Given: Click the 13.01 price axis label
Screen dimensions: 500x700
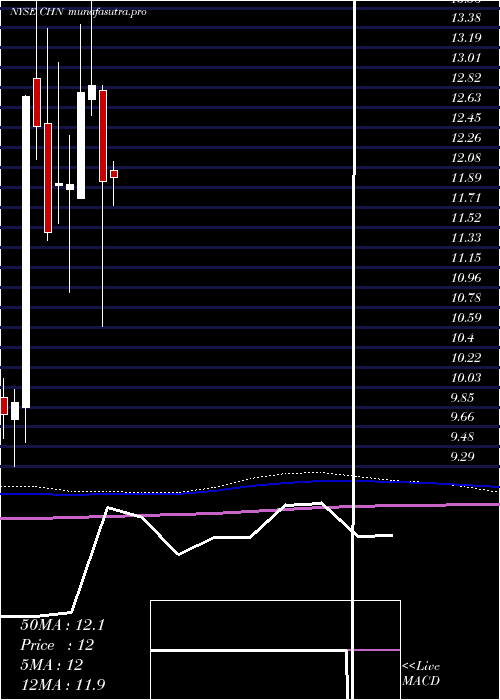Looking at the screenshot, I should coord(466,58).
